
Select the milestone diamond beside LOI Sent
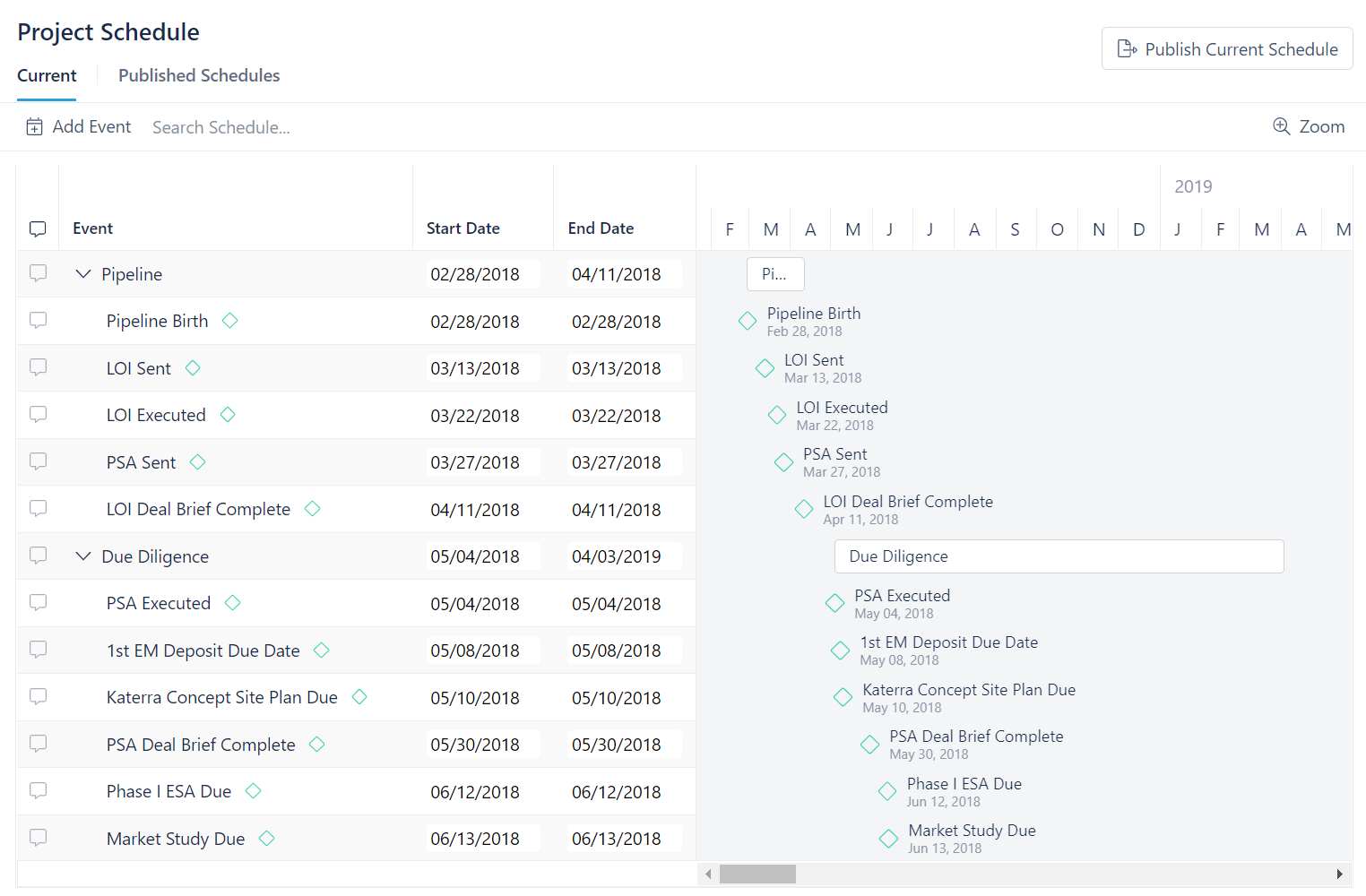click(193, 367)
